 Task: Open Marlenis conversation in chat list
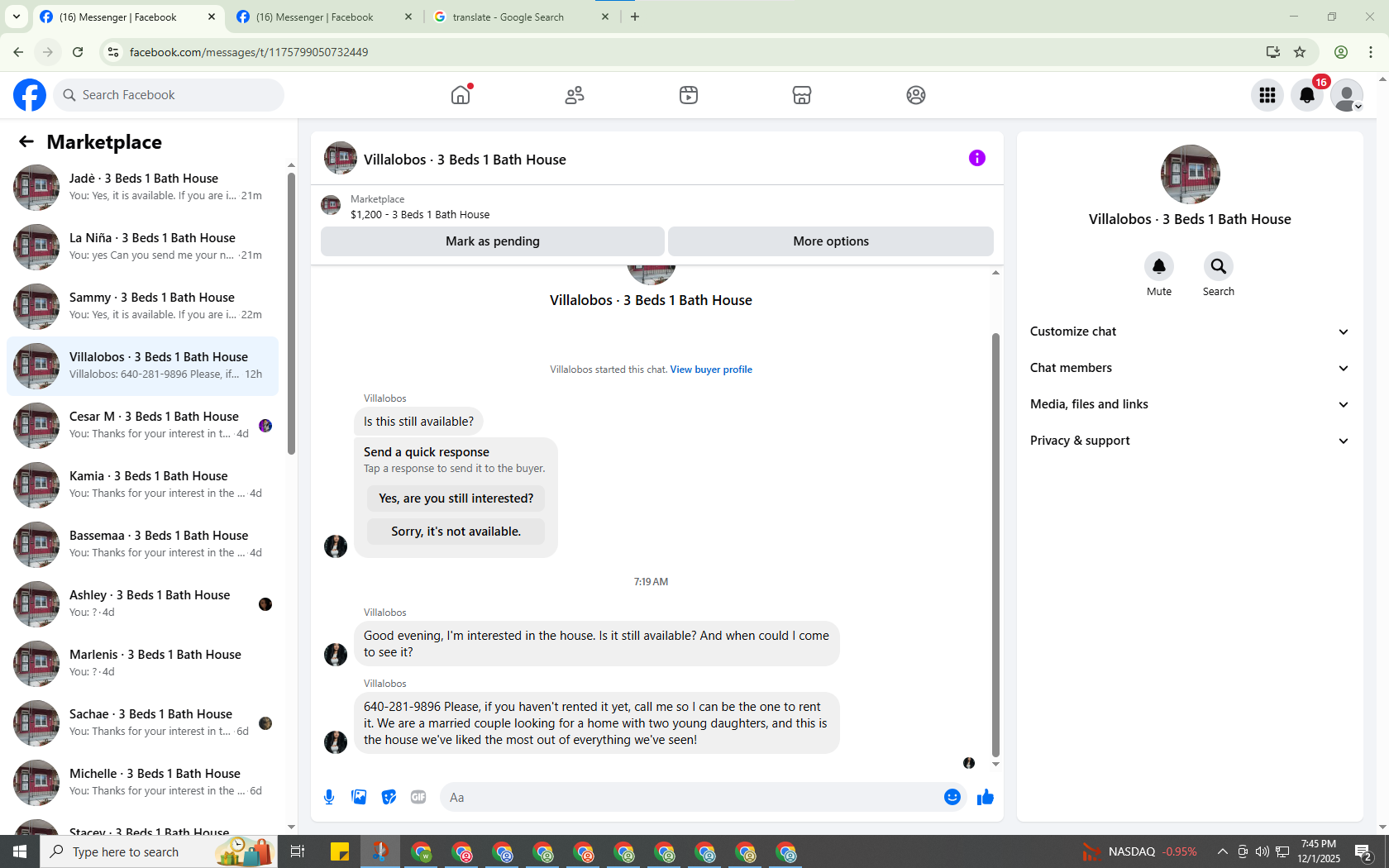click(143, 664)
